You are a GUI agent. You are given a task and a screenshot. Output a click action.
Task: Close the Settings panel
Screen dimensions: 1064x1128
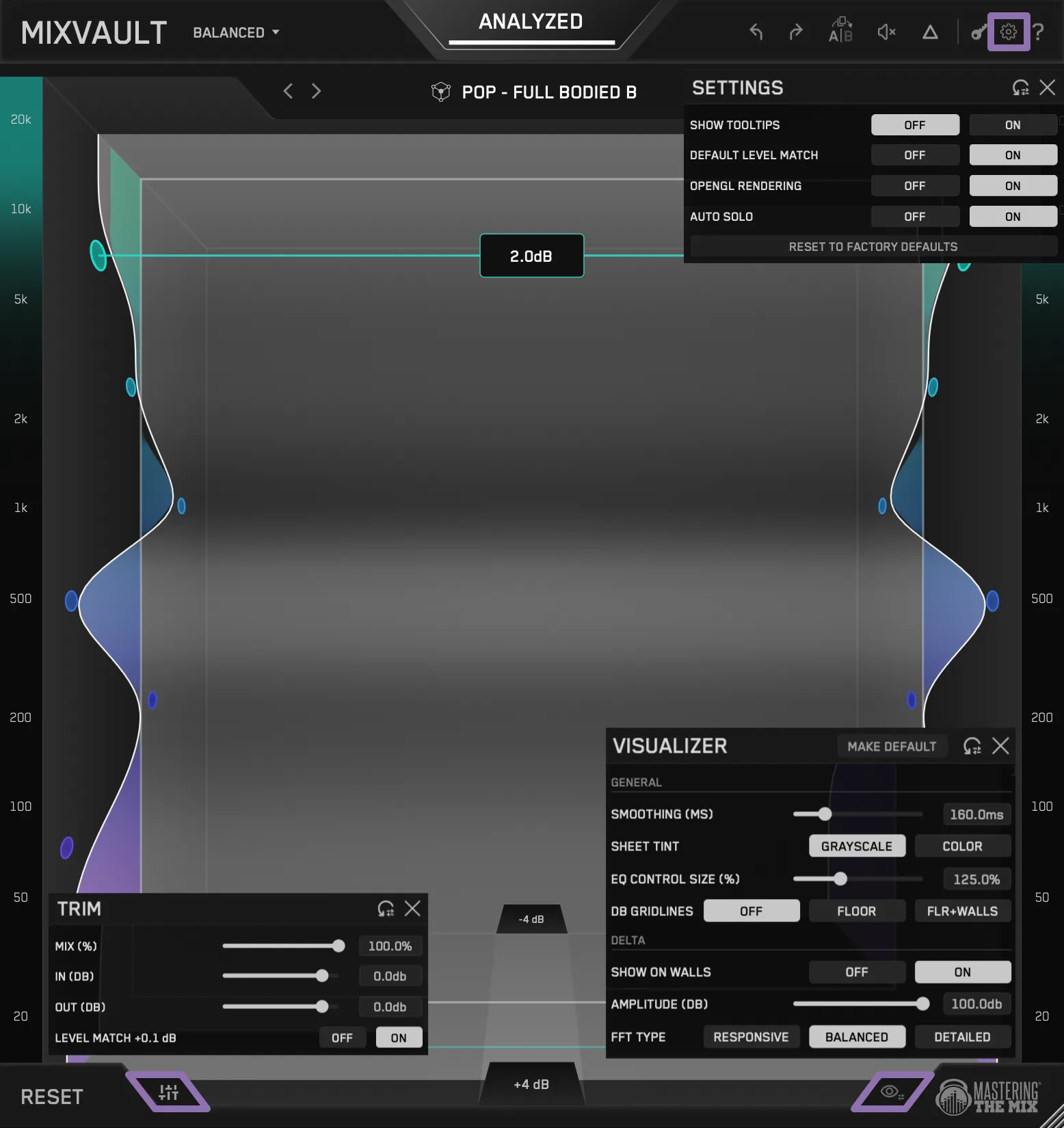tap(1048, 88)
